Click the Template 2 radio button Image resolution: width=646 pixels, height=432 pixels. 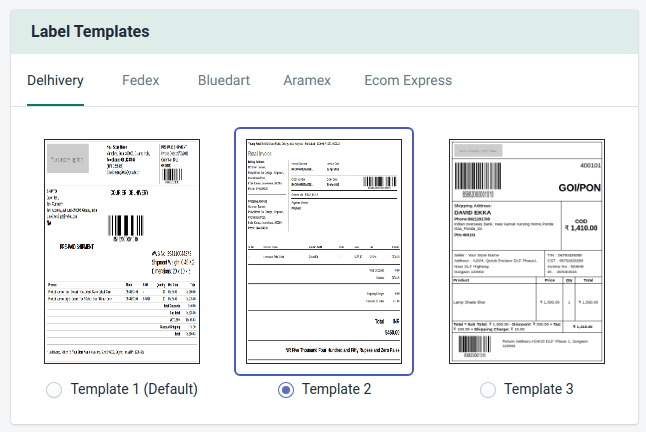pyautogui.click(x=286, y=389)
